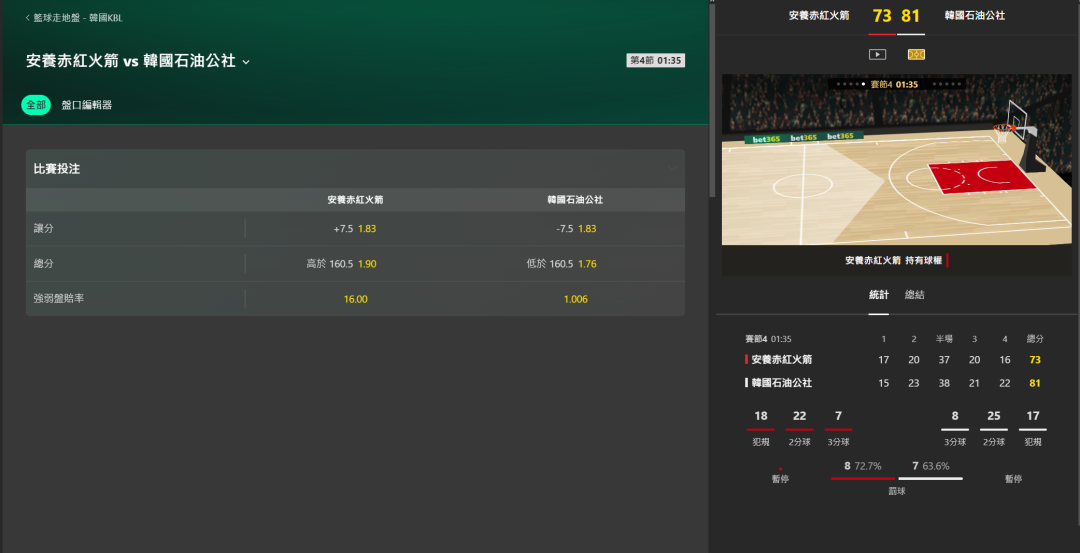
Task: Click 韓國石油公社 name in header scoreboard
Action: (x=975, y=15)
